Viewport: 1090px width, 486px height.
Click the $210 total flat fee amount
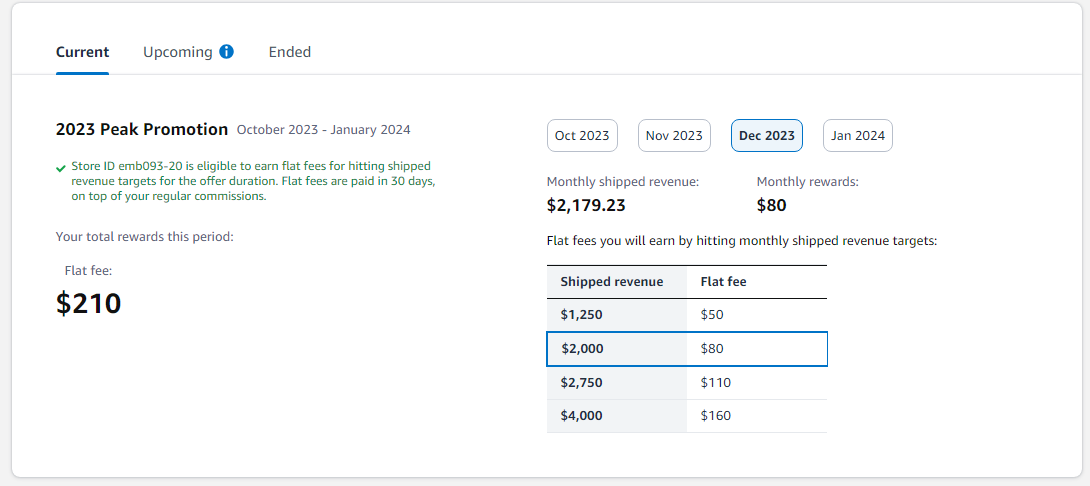(x=88, y=303)
